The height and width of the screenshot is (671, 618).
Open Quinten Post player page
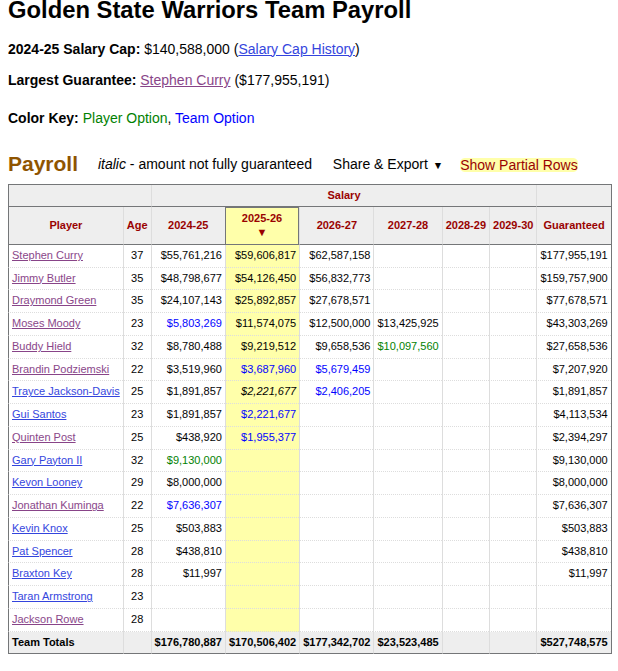(44, 437)
